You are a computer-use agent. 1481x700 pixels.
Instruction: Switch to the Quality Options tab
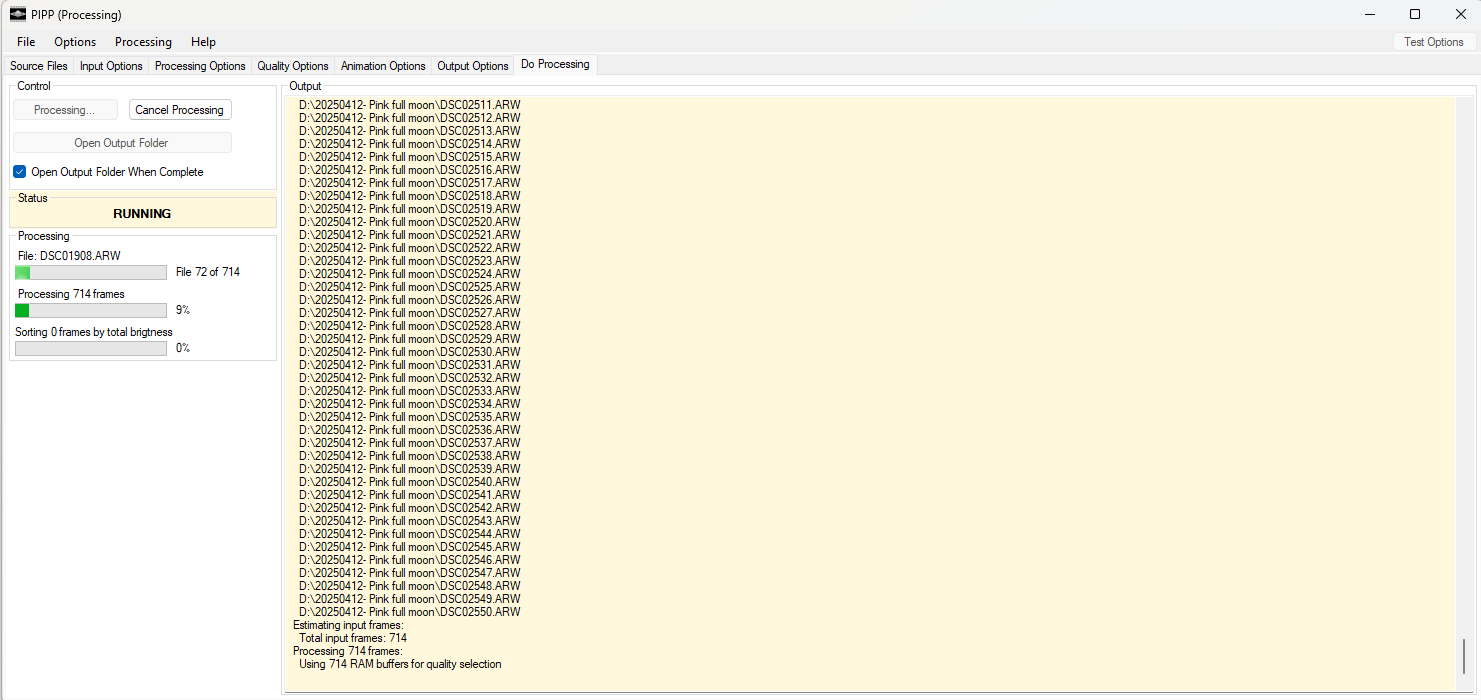tap(293, 66)
